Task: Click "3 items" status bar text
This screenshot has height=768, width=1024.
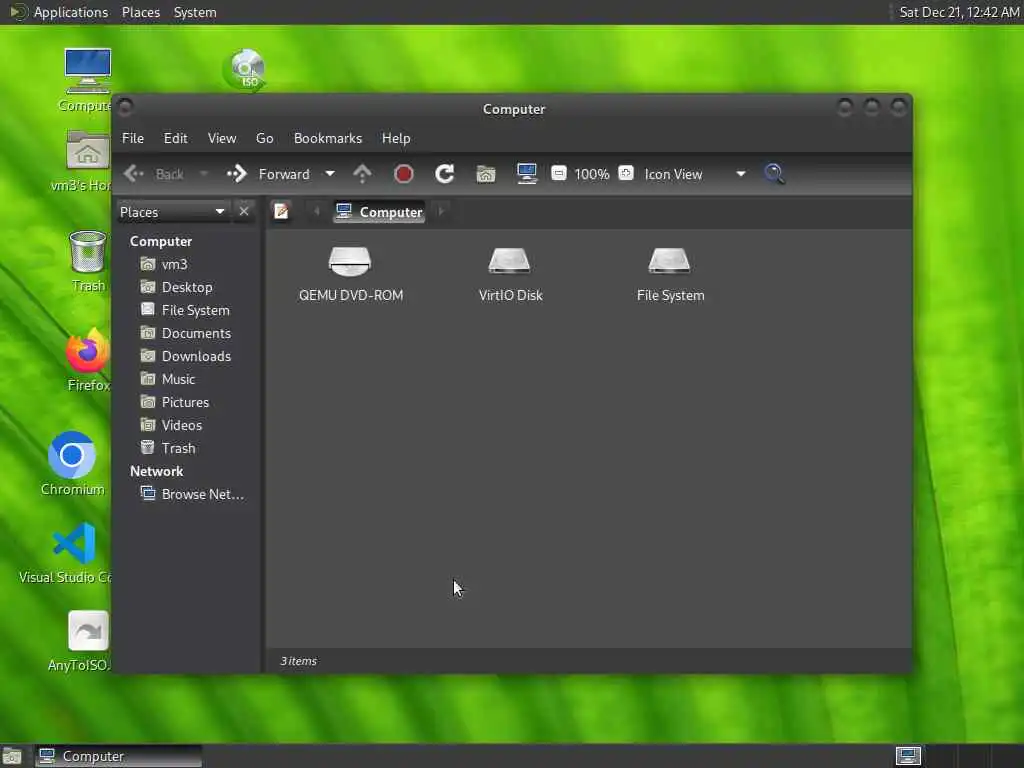Action: pos(298,661)
